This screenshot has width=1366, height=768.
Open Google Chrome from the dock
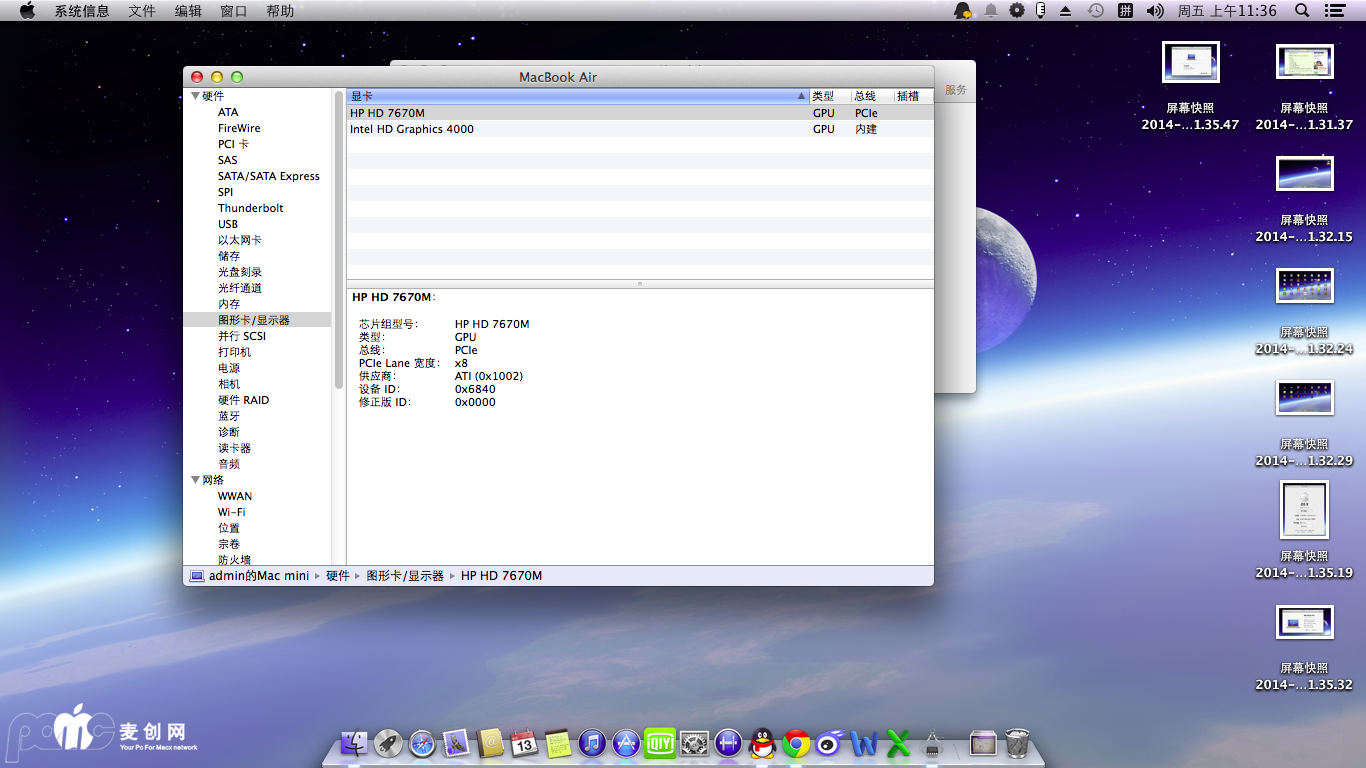point(797,743)
